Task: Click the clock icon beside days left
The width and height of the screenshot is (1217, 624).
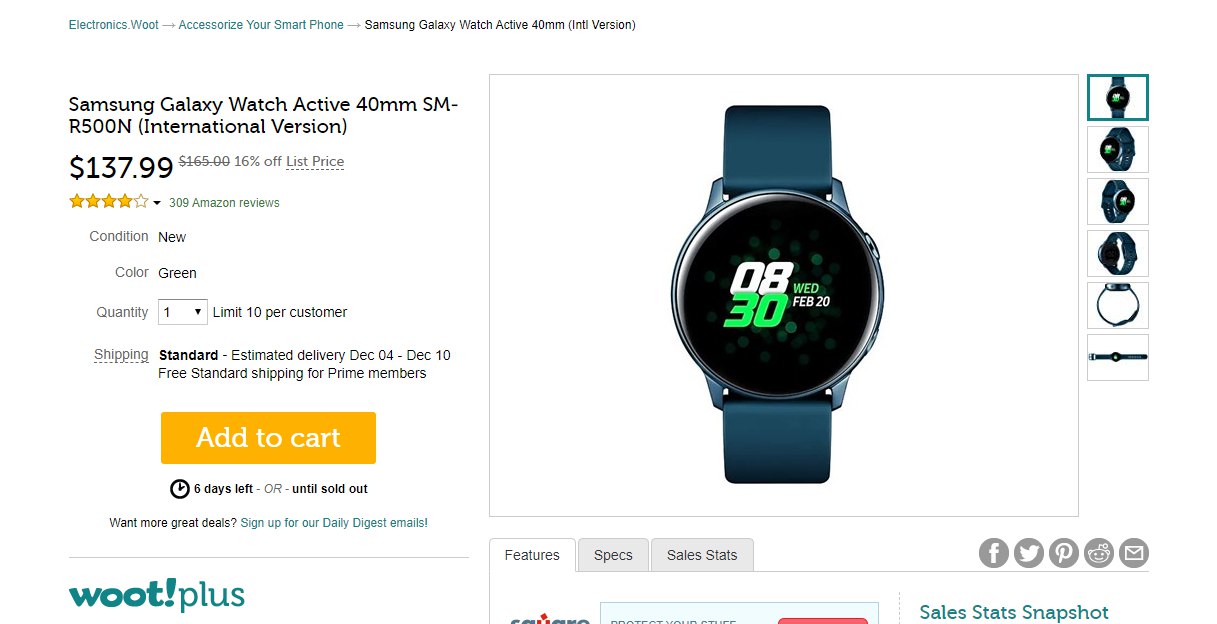Action: 180,489
